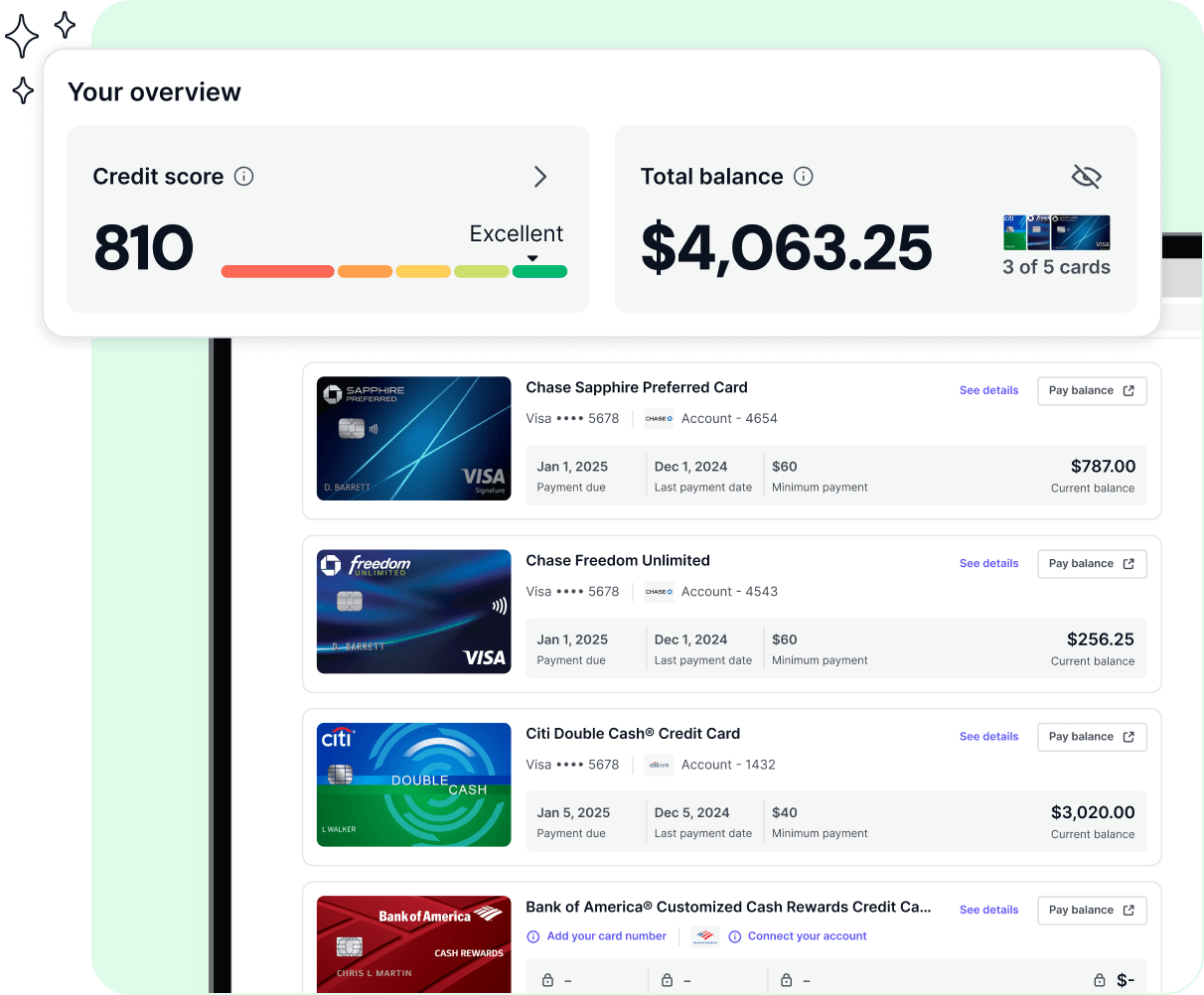
Task: Open See details for Bank of America card
Action: coord(988,911)
